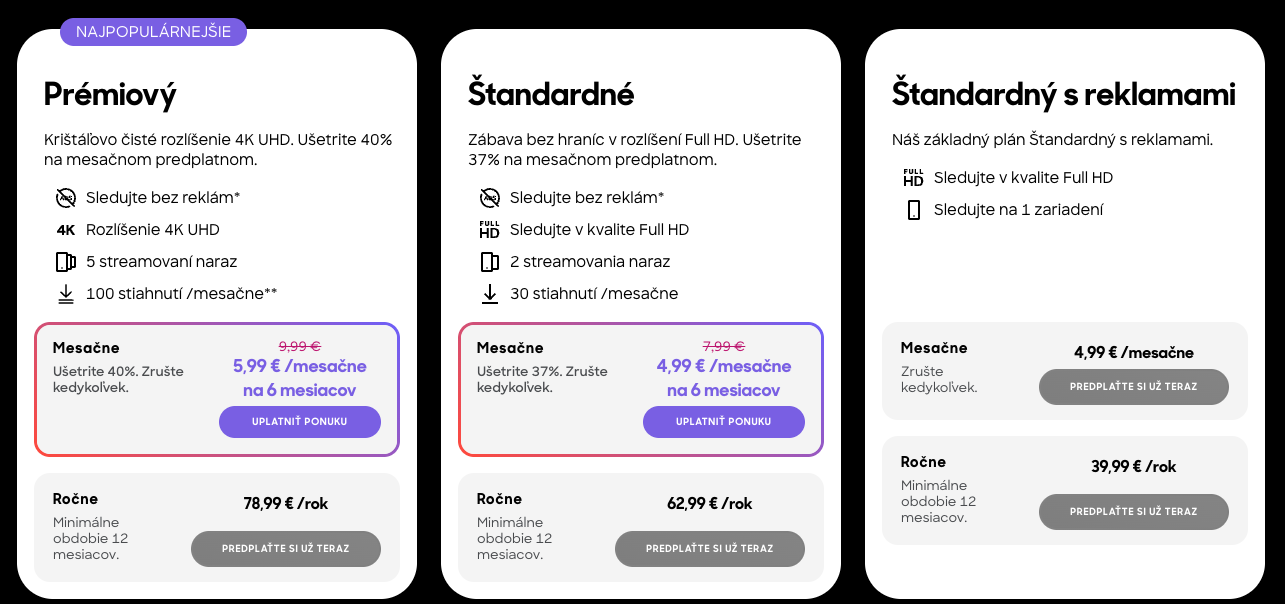Screen dimensions: 1285x604
Task: Click Full HD icon in ad-supported plan
Action: [x=913, y=178]
